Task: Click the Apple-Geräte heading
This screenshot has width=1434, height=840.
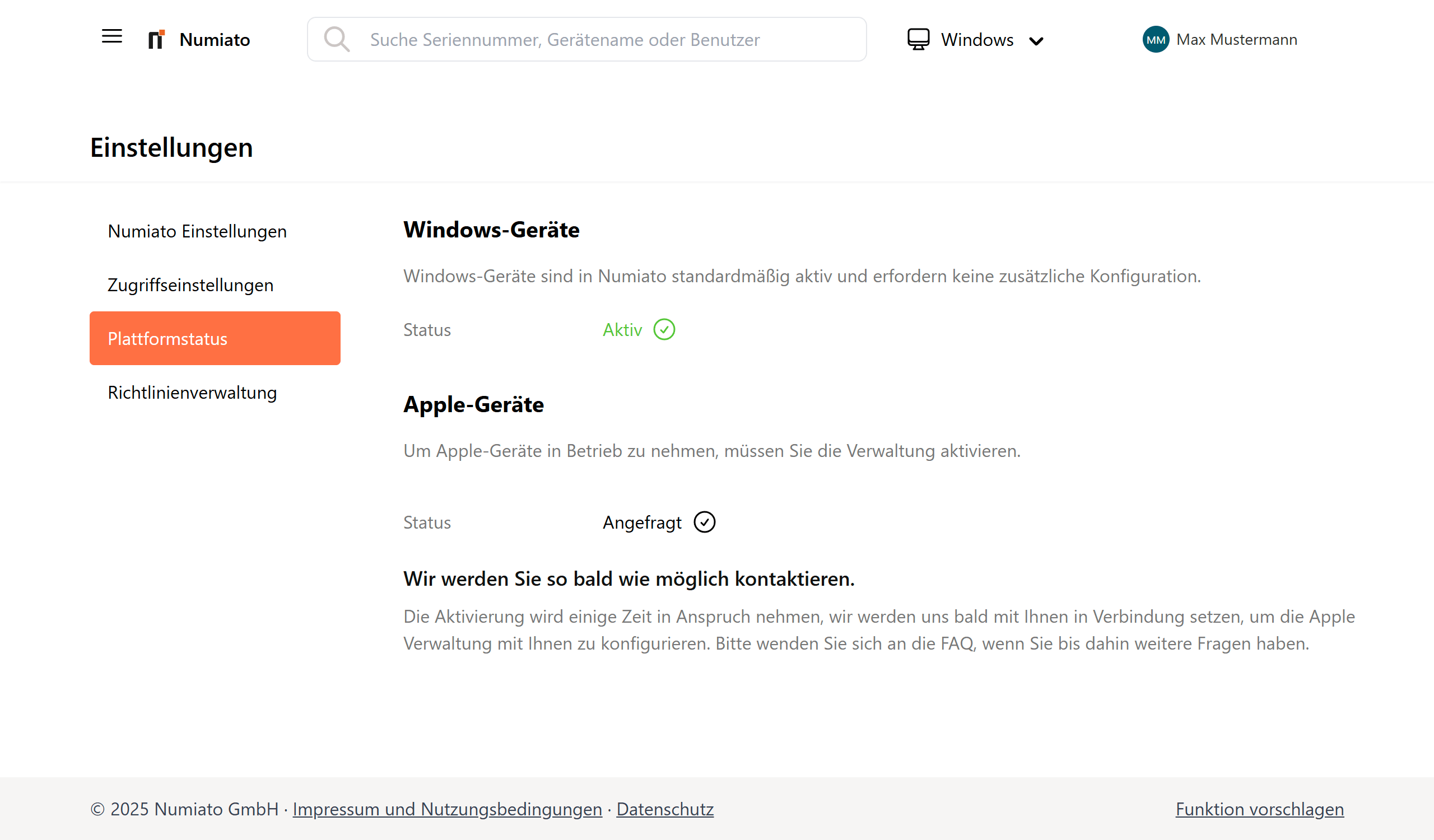Action: [473, 404]
